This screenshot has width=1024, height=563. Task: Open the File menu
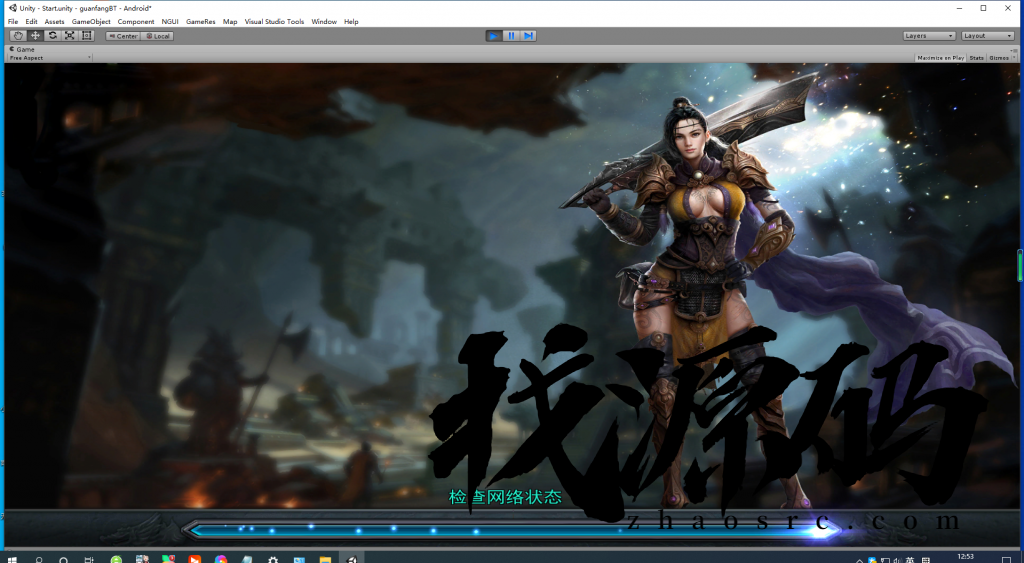click(13, 22)
